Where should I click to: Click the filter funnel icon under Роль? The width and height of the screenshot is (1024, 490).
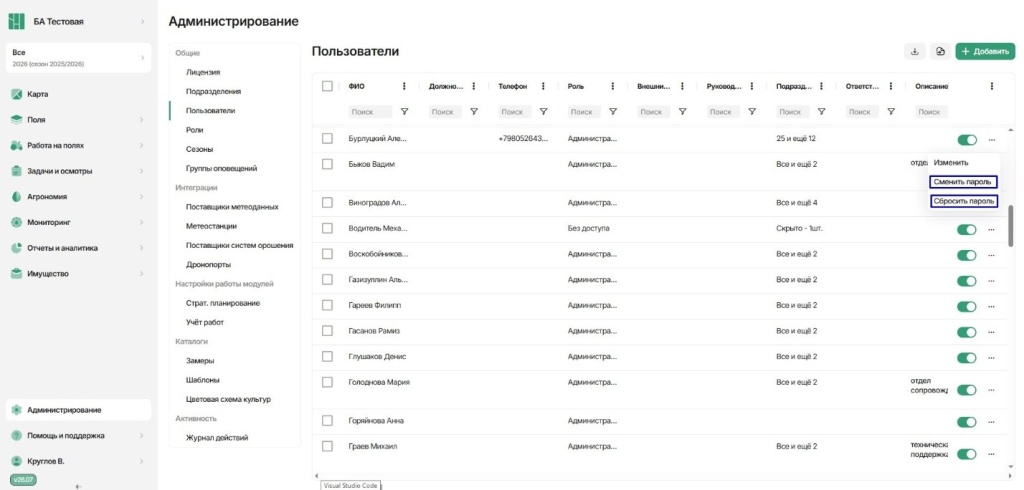613,112
